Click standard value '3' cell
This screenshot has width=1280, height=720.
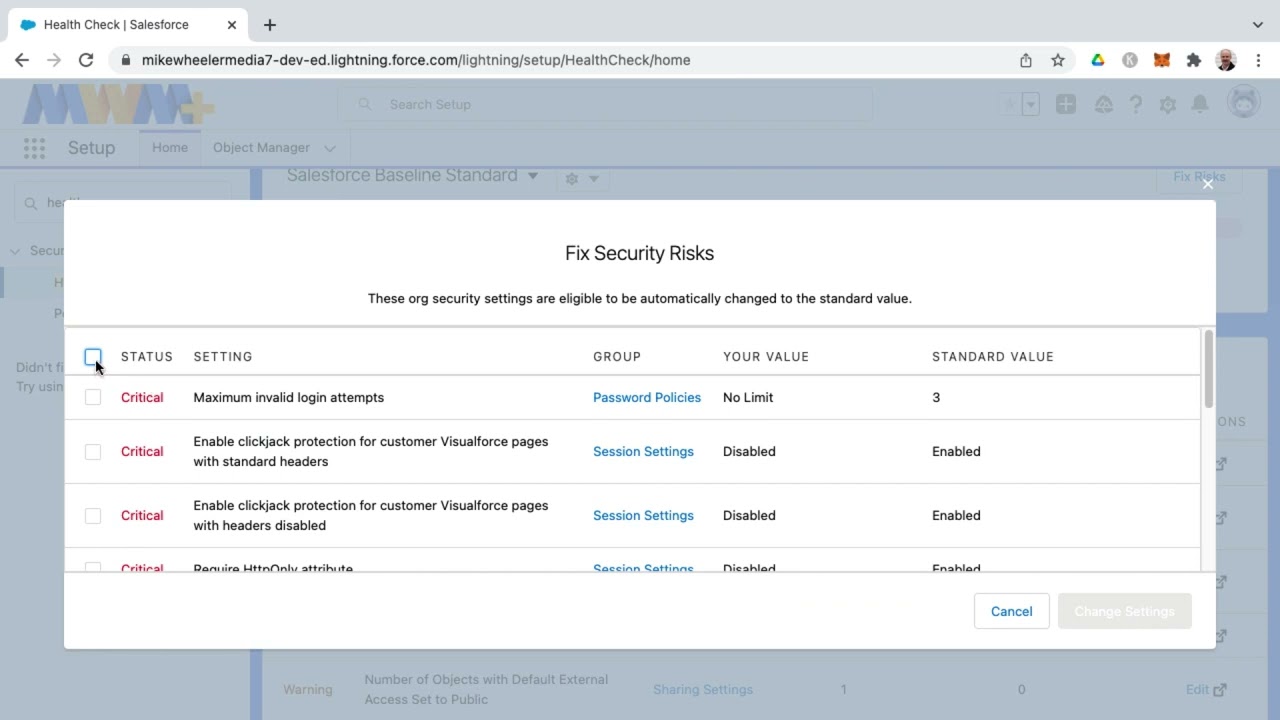coord(936,397)
